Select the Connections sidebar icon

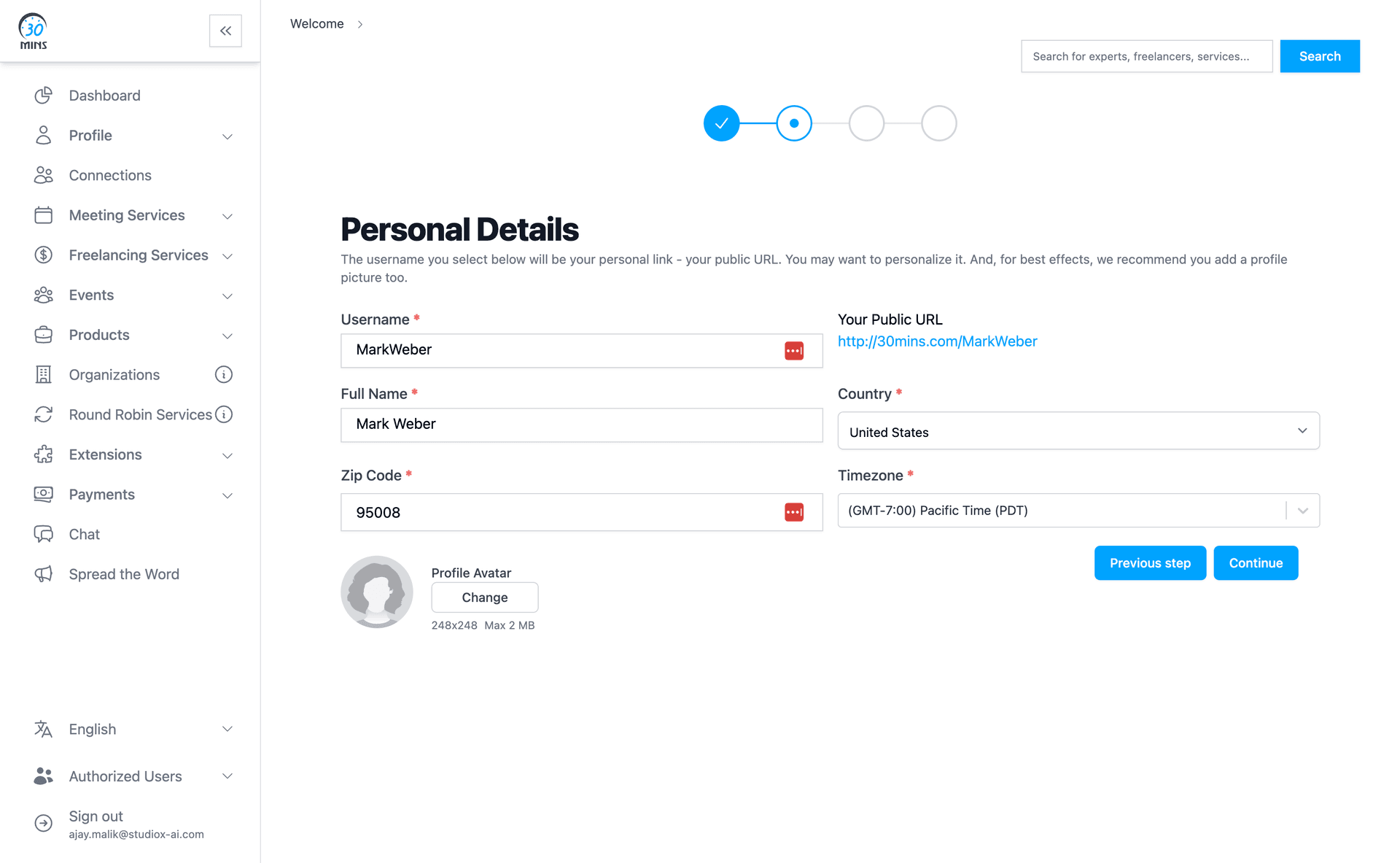43,175
